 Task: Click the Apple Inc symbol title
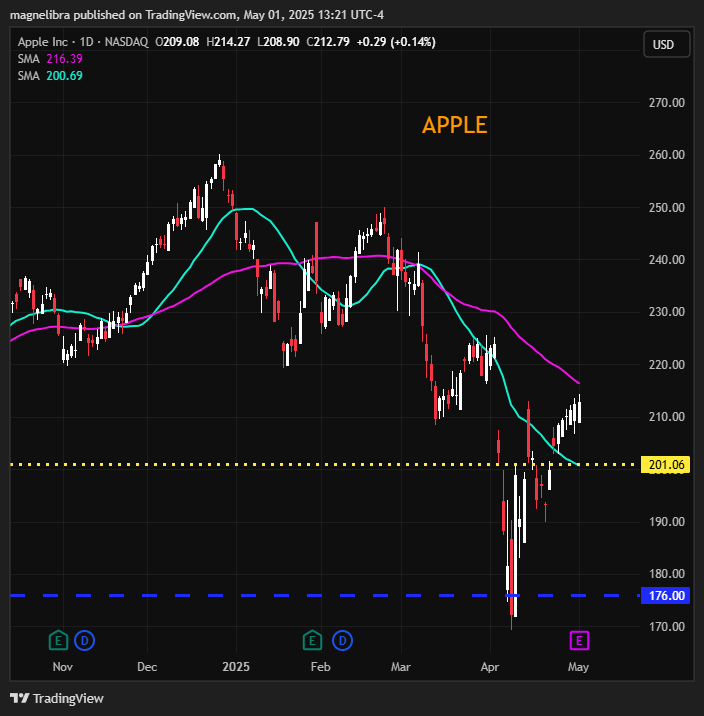coord(42,42)
